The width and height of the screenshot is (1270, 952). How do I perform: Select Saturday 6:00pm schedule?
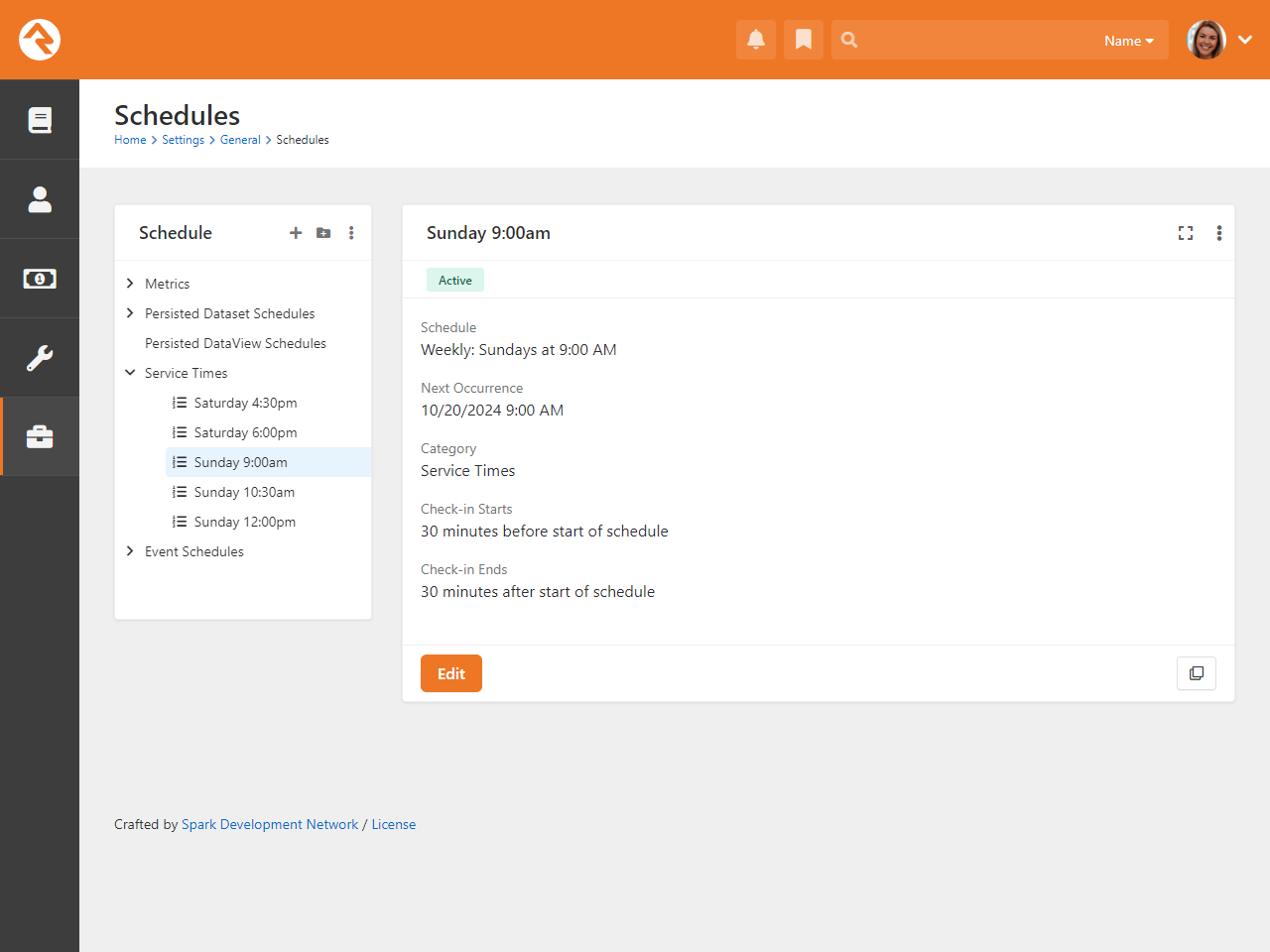(245, 432)
